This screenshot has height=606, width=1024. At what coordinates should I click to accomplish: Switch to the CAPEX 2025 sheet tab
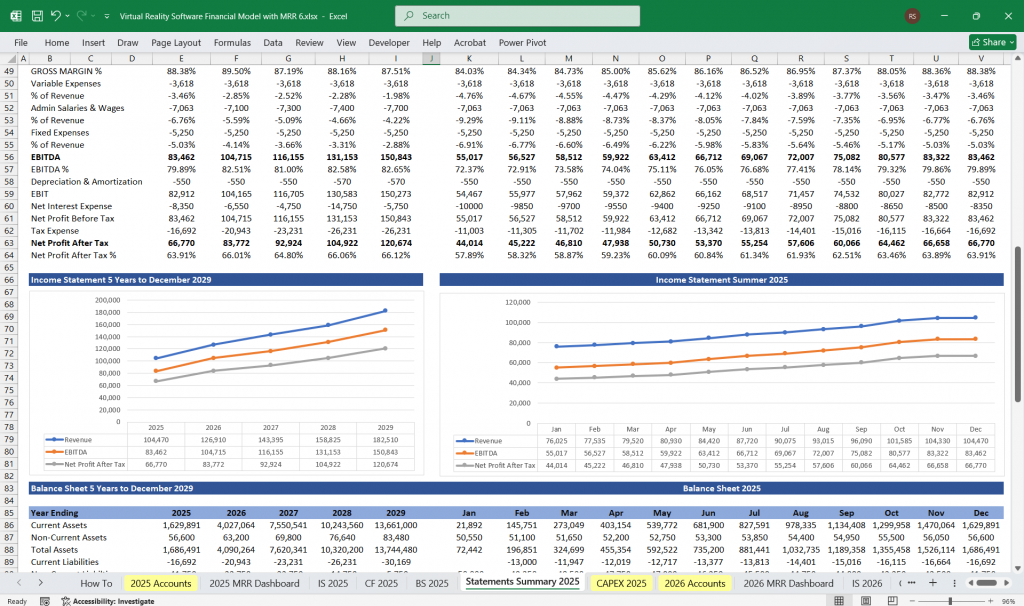[620, 583]
